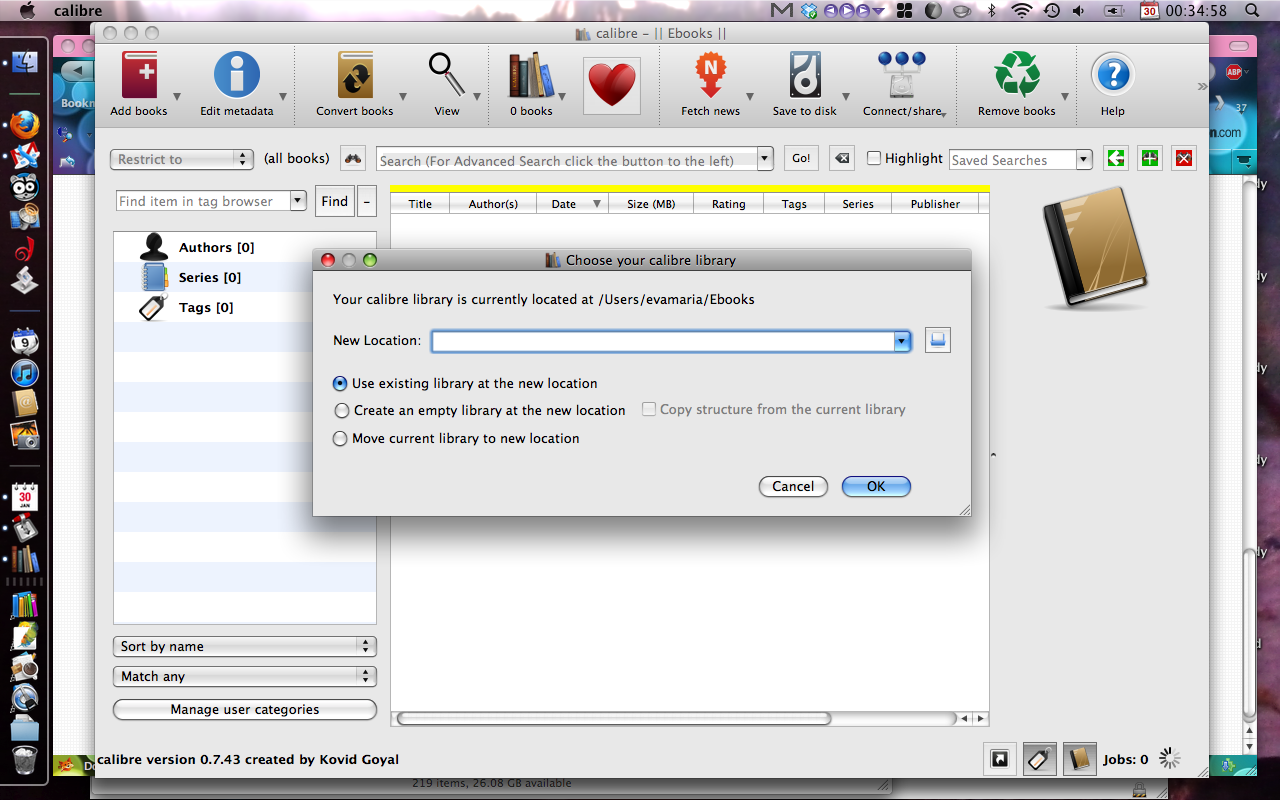Sort by the Date column header
This screenshot has width=1280, height=800.
573,204
